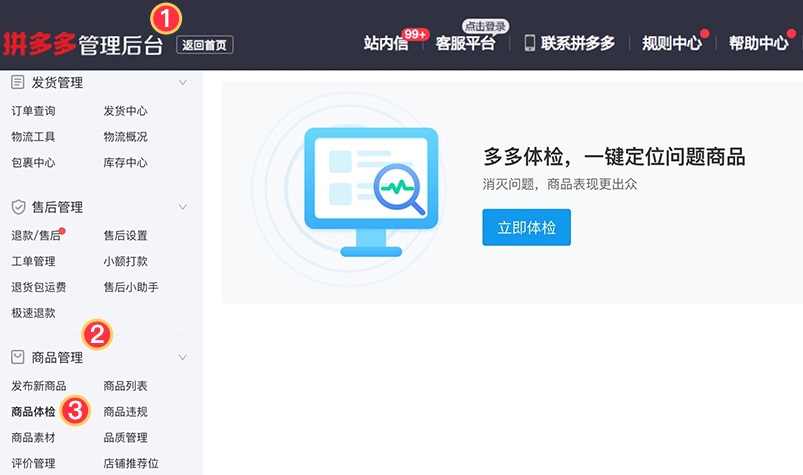This screenshot has width=803, height=475.
Task: Open 售后设置 in the sidebar
Action: 125,235
